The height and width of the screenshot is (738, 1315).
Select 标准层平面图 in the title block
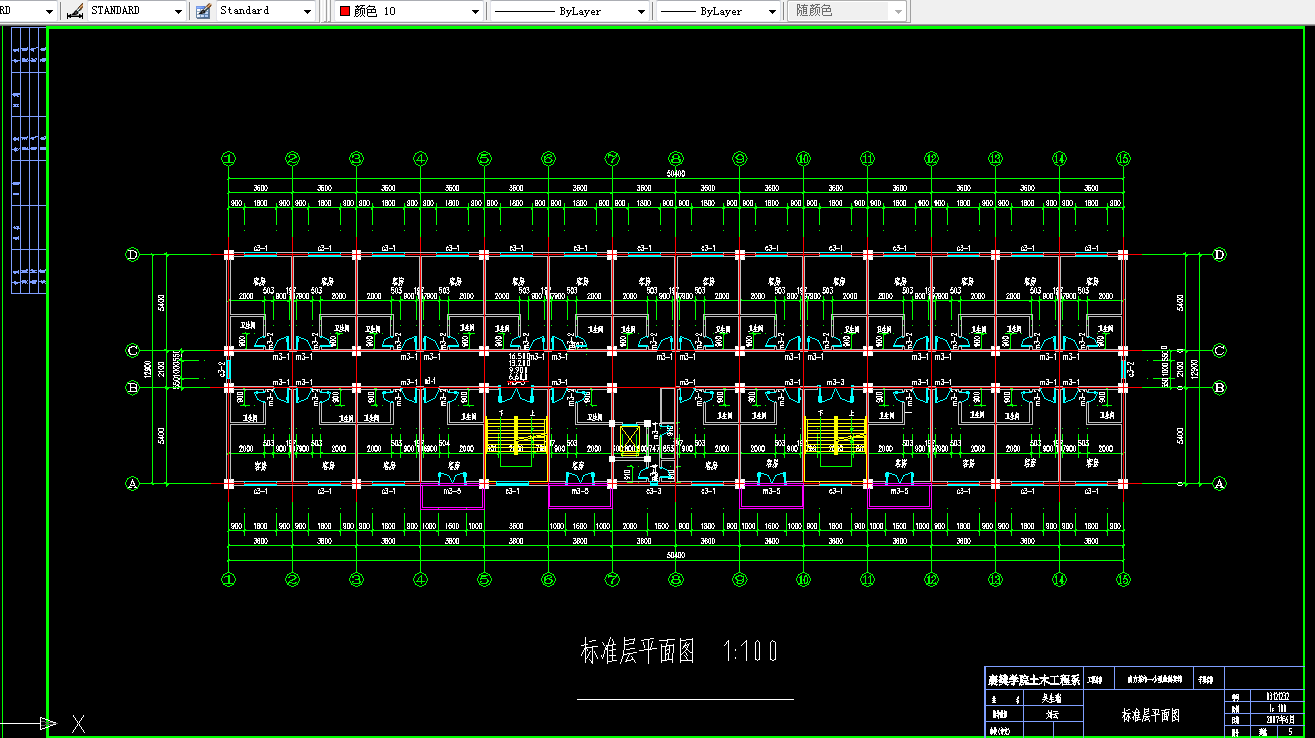(1151, 716)
